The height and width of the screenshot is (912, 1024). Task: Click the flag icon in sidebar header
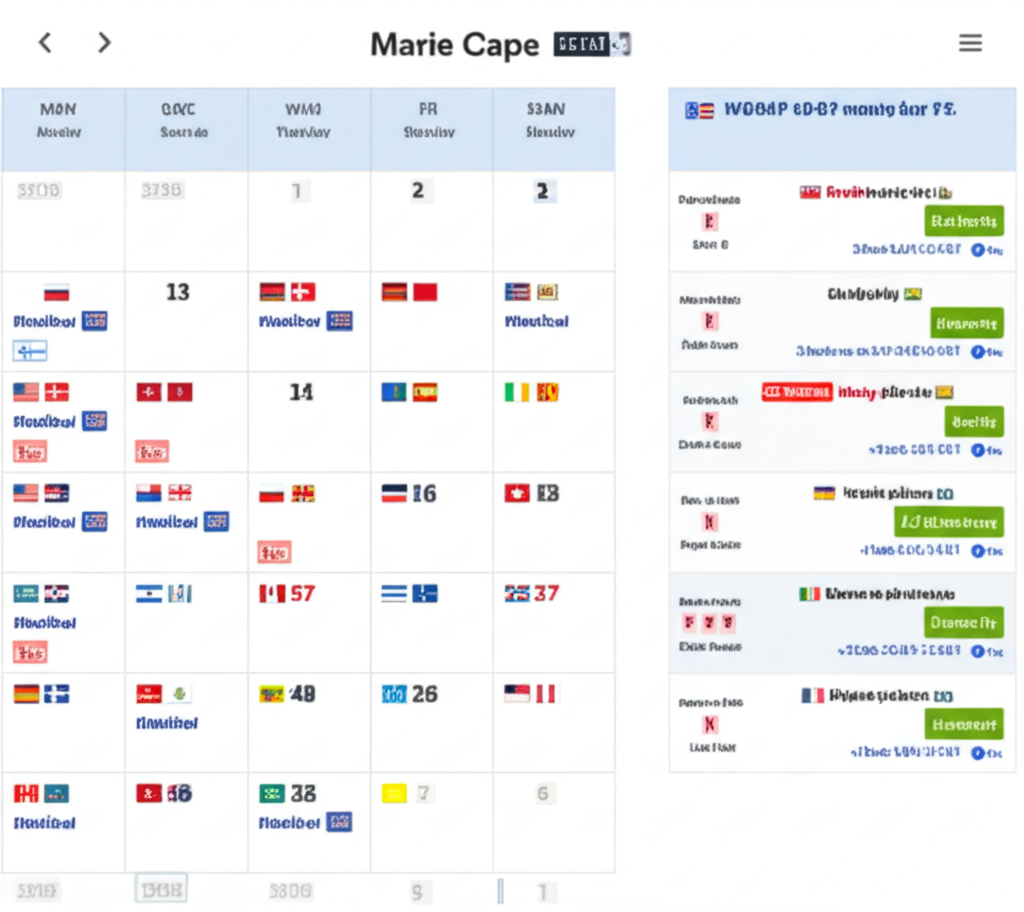click(699, 110)
